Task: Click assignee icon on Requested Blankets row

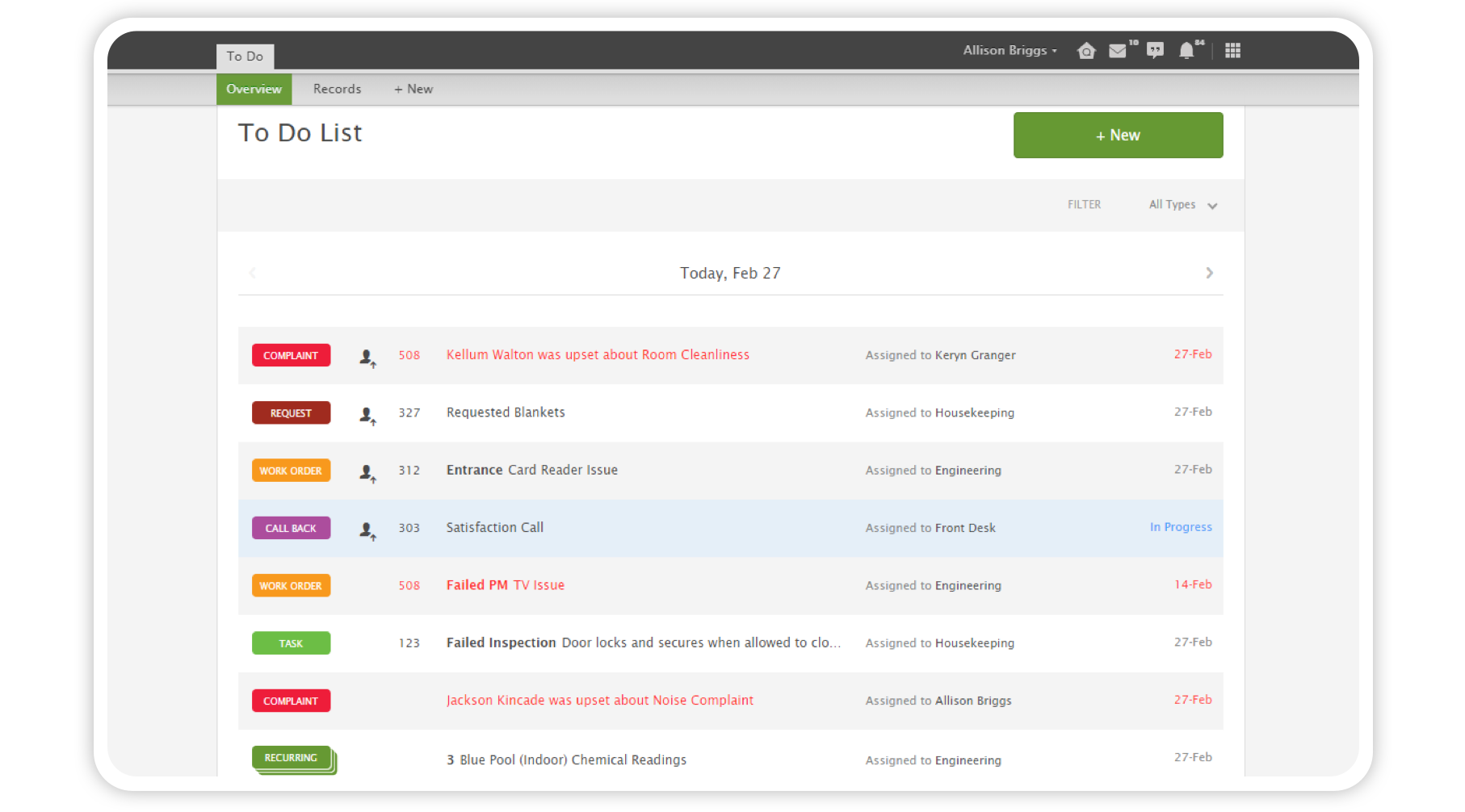Action: [367, 416]
